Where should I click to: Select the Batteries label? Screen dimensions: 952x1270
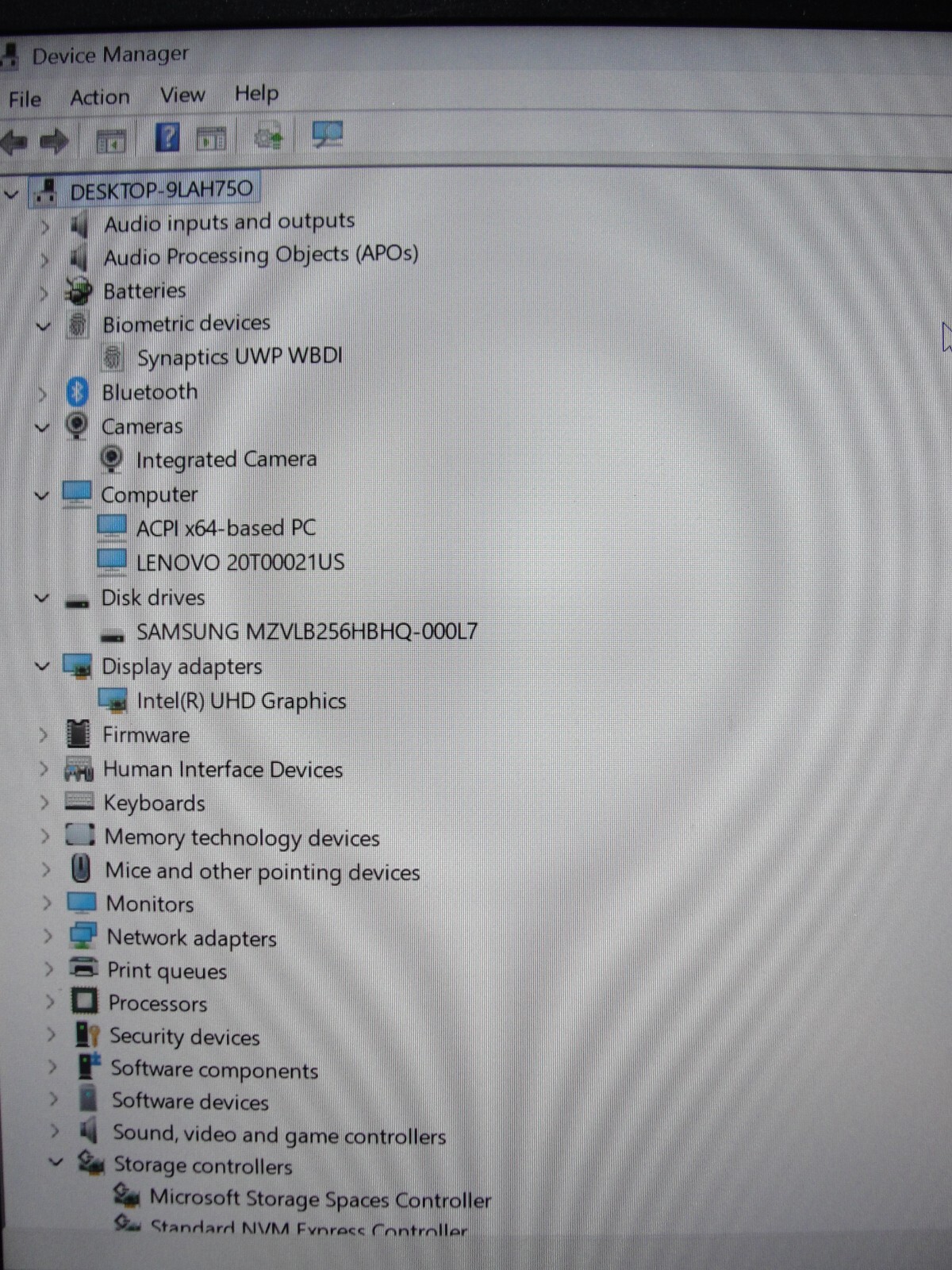pyautogui.click(x=144, y=291)
